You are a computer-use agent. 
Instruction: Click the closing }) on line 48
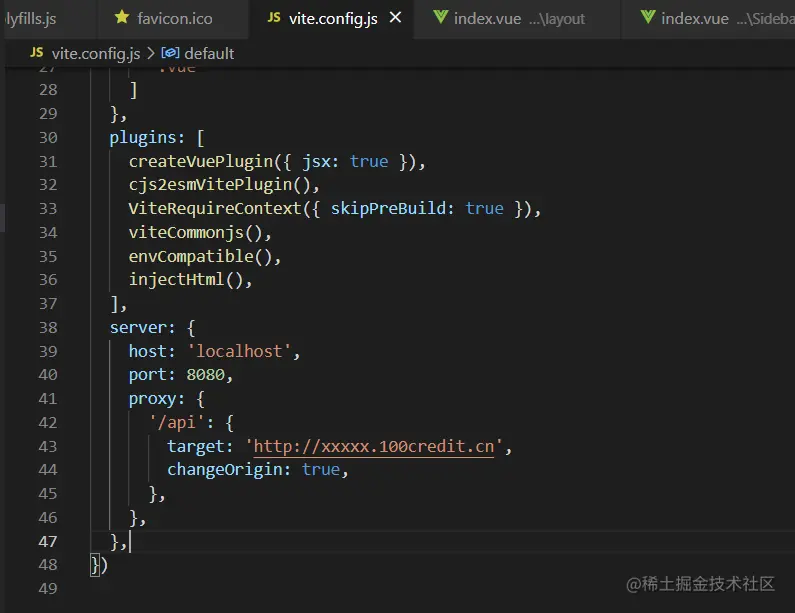[99, 565]
